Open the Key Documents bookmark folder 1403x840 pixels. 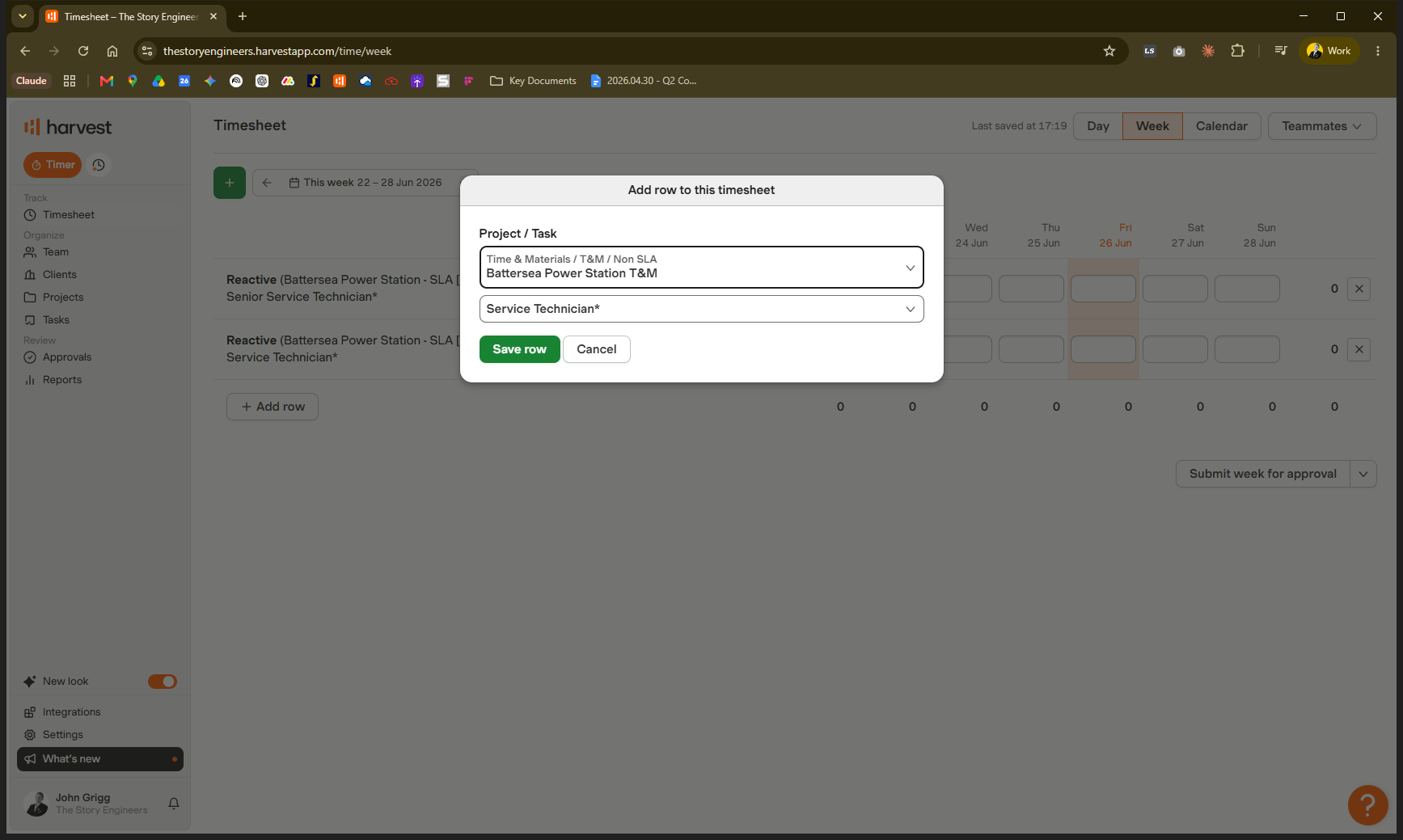click(533, 81)
